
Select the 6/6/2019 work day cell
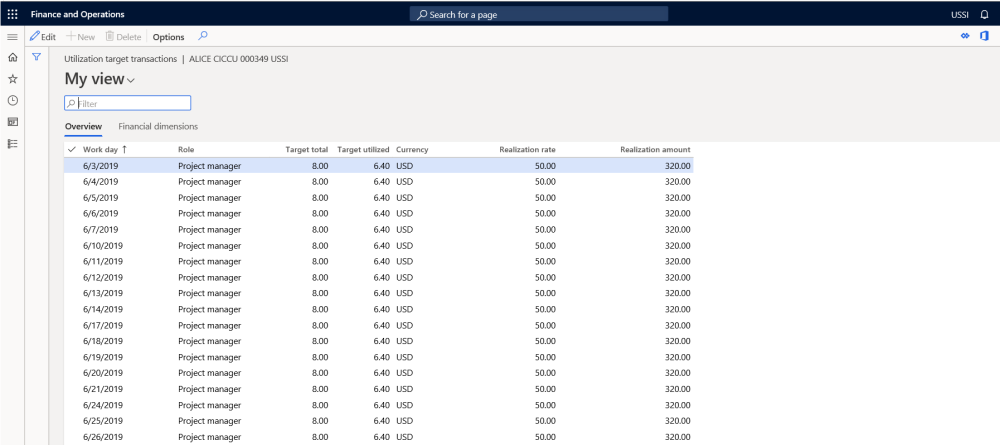tap(101, 214)
